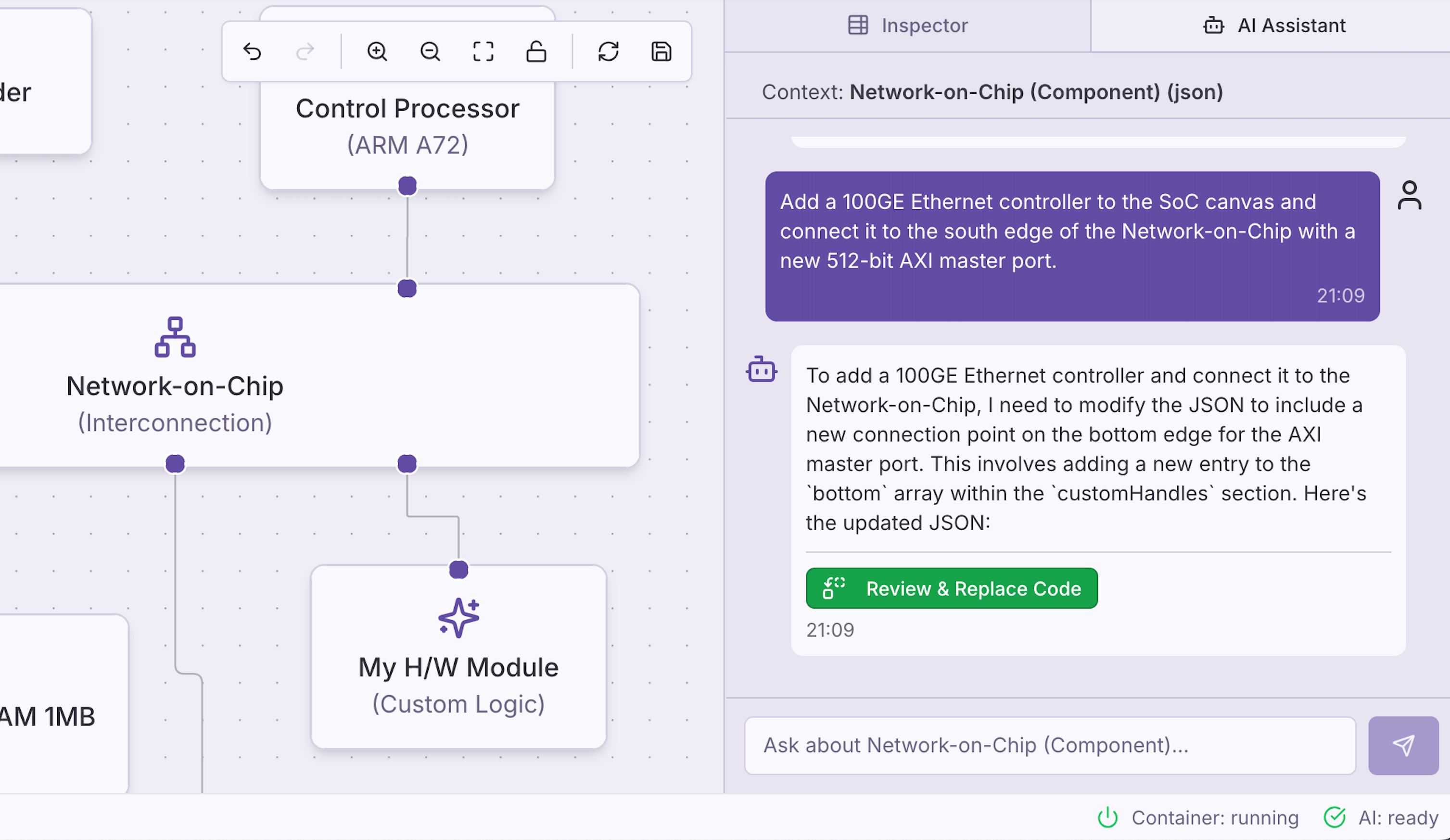Click the Container running power icon
Screen dimensions: 1450x840
[x=1107, y=817]
